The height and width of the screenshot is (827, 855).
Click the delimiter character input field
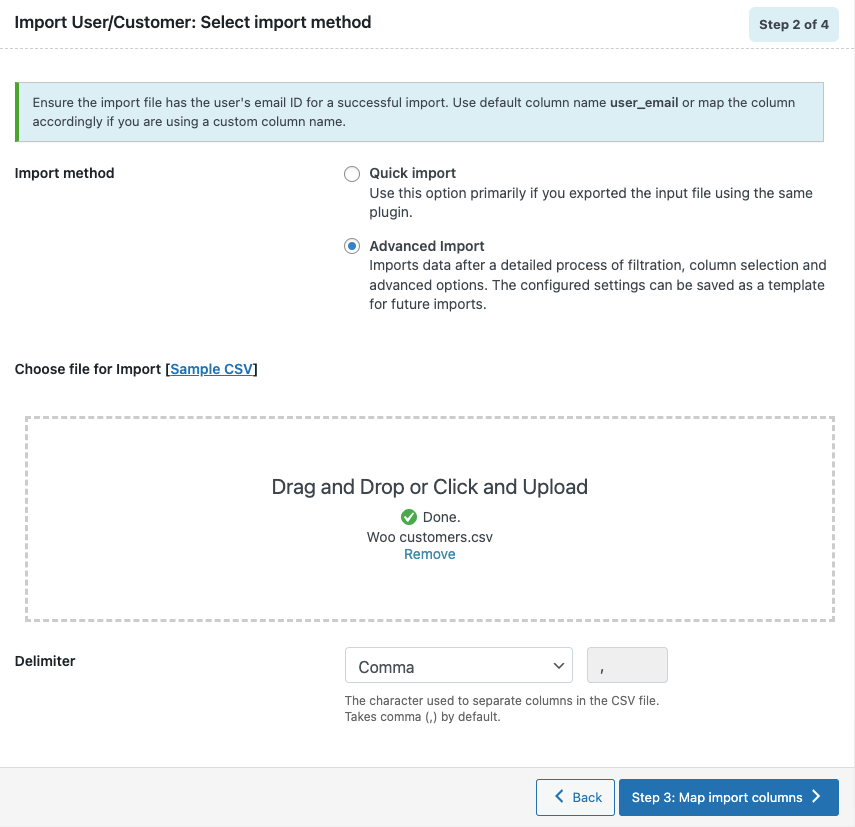(627, 666)
